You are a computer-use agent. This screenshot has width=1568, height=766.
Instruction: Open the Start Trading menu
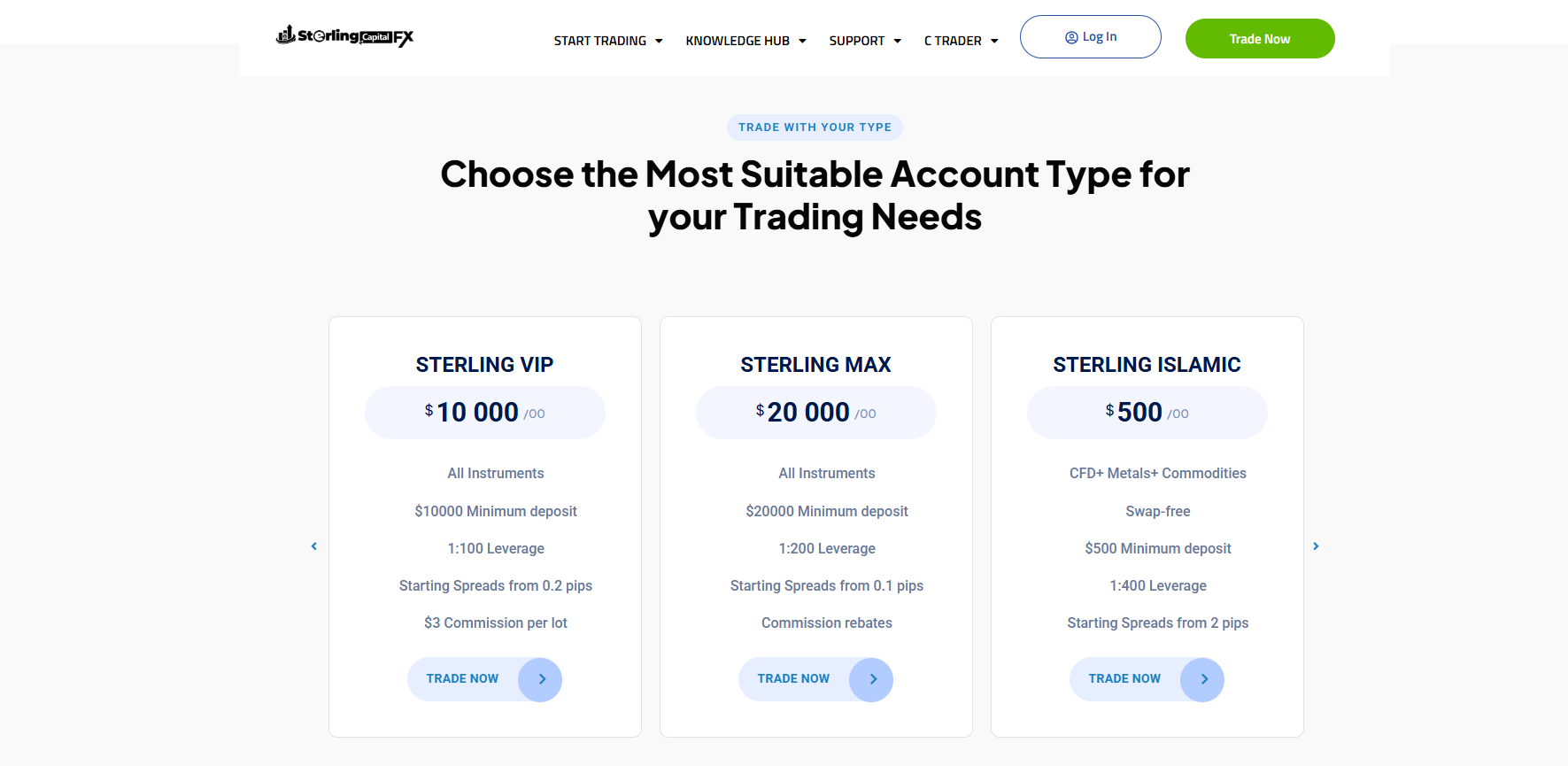point(599,41)
